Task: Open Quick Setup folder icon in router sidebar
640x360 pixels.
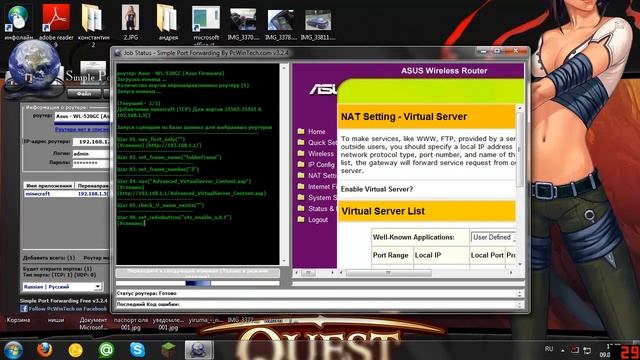Action: coord(301,142)
